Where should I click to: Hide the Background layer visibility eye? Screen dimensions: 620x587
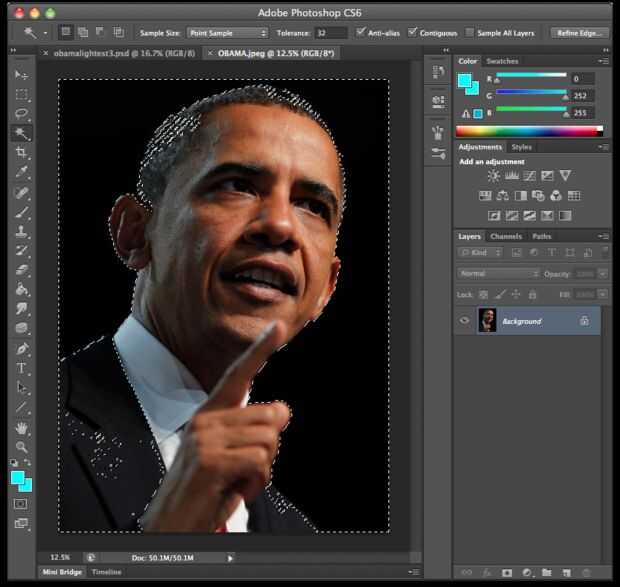(x=464, y=321)
